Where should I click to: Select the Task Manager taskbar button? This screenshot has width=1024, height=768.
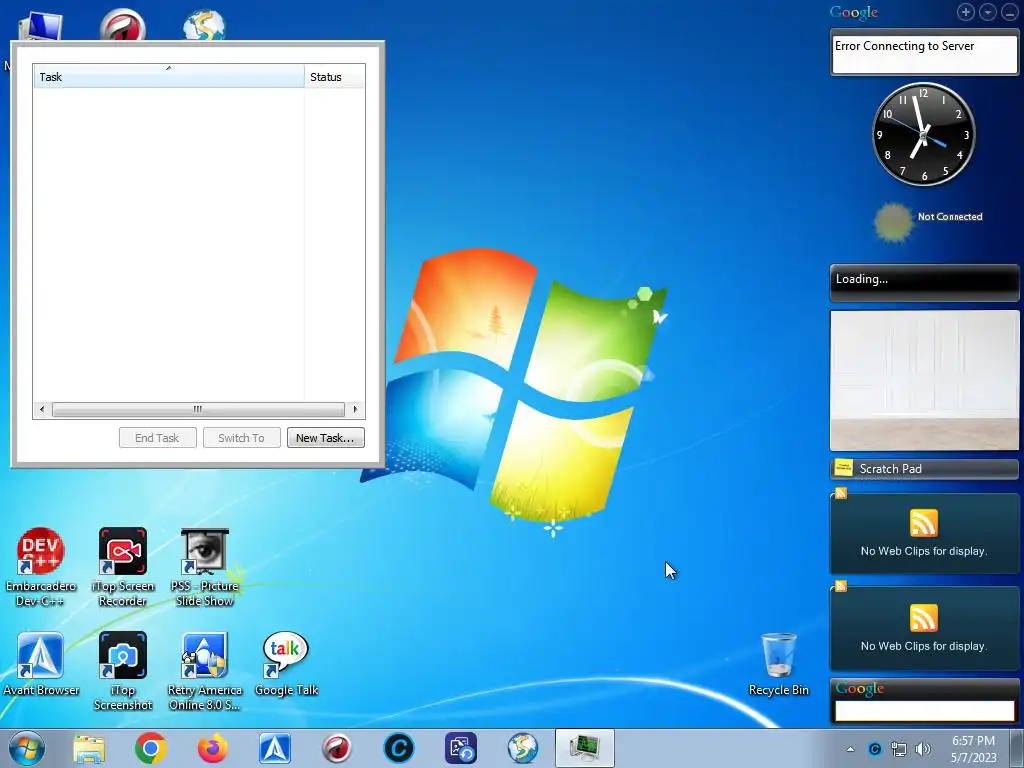(x=584, y=748)
